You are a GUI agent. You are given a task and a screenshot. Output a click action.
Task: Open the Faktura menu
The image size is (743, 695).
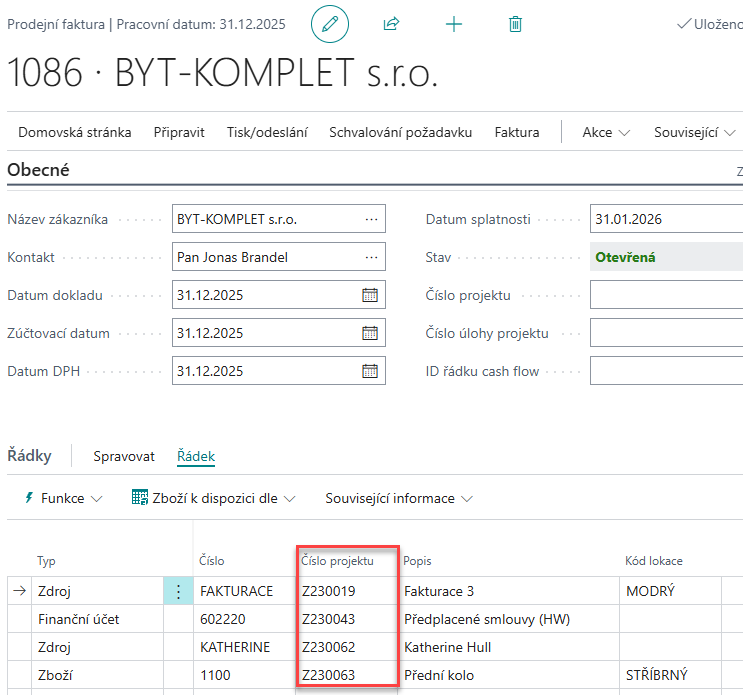tap(517, 132)
